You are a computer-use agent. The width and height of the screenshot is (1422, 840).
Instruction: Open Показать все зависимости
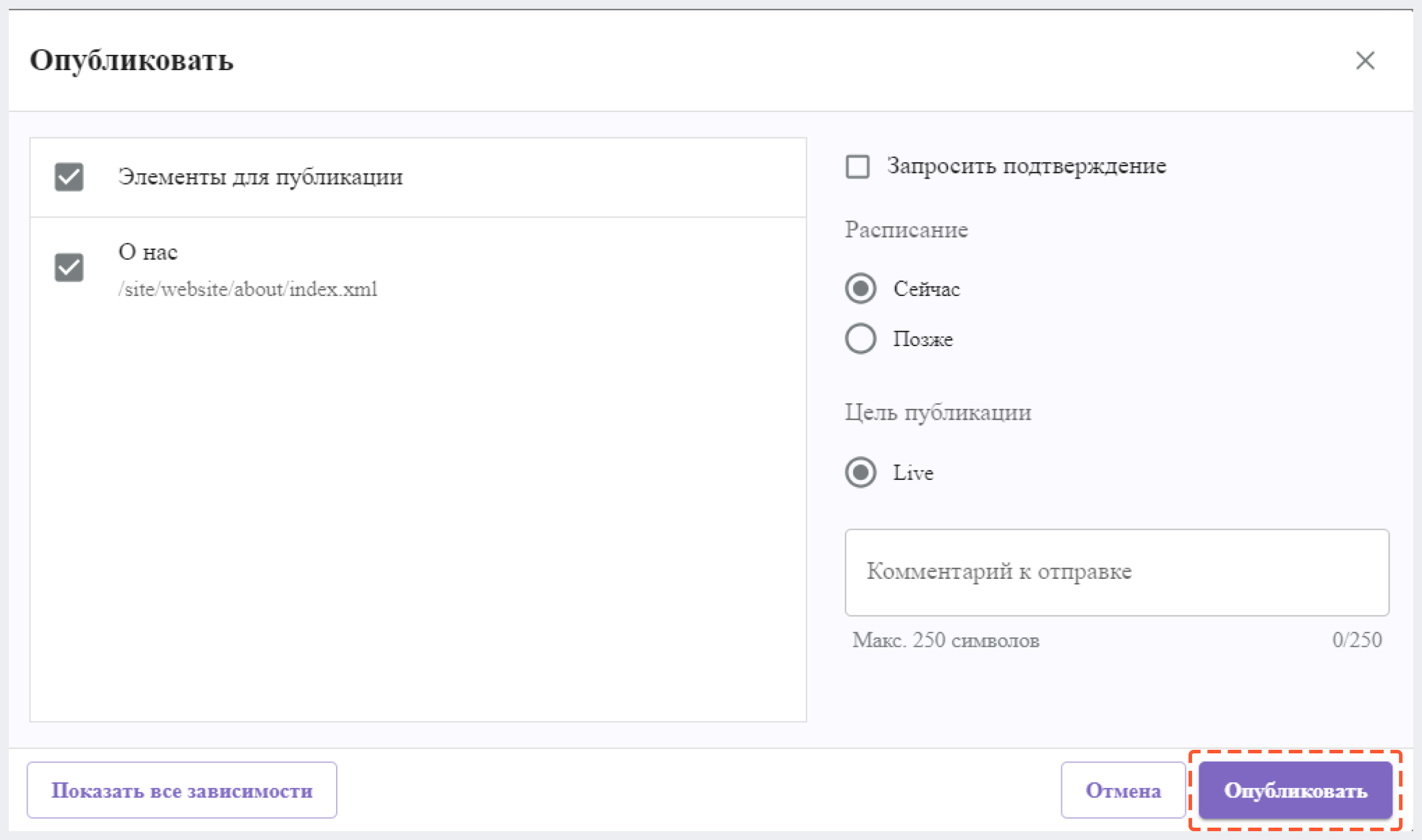pyautogui.click(x=182, y=790)
